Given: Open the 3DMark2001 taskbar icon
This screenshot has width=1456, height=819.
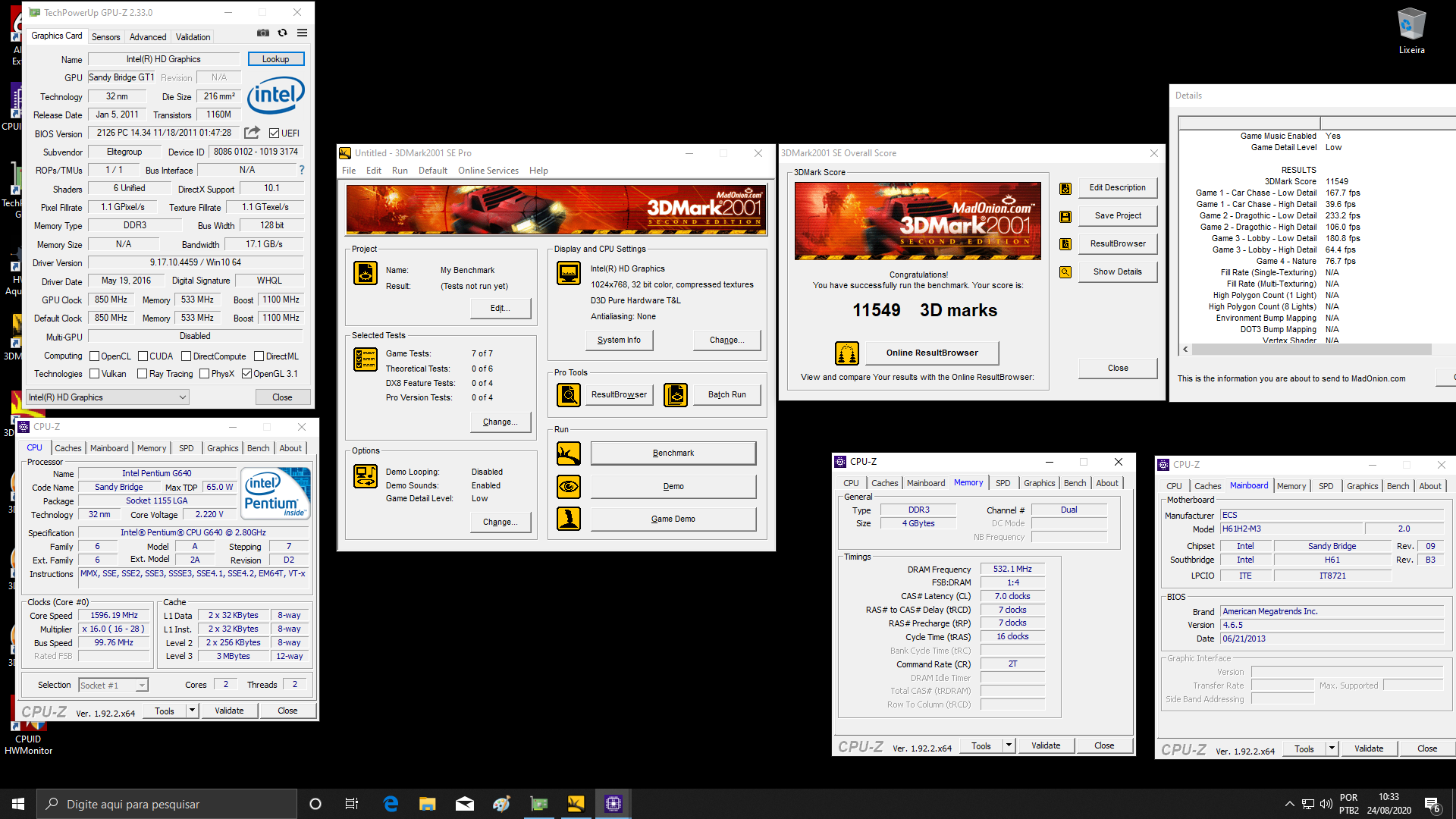Looking at the screenshot, I should click(x=576, y=804).
